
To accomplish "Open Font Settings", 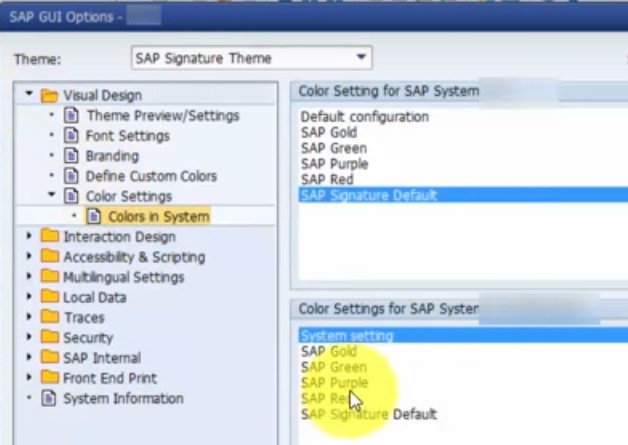I will pyautogui.click(x=128, y=136).
